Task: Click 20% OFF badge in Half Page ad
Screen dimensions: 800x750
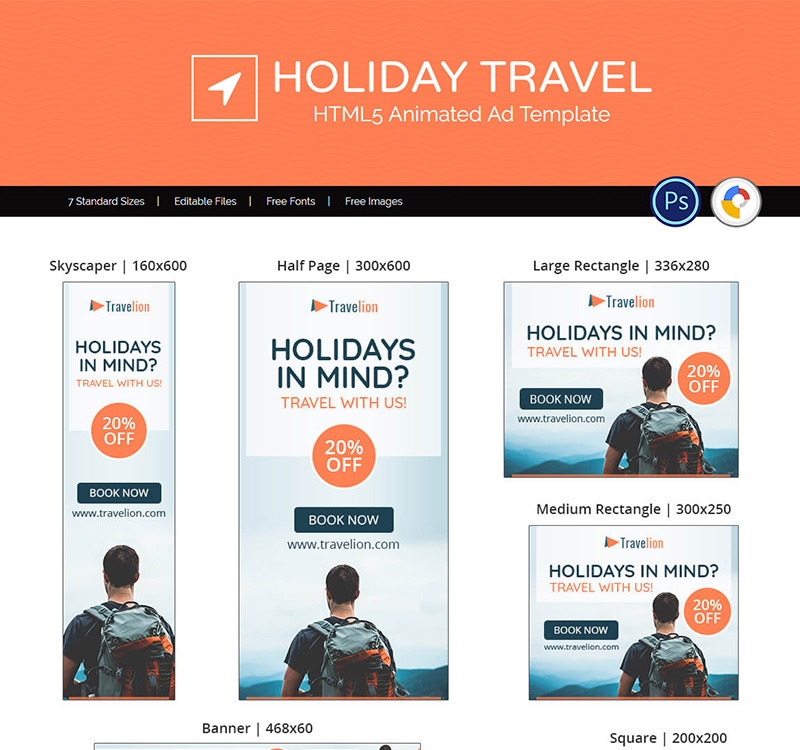Action: click(x=344, y=456)
